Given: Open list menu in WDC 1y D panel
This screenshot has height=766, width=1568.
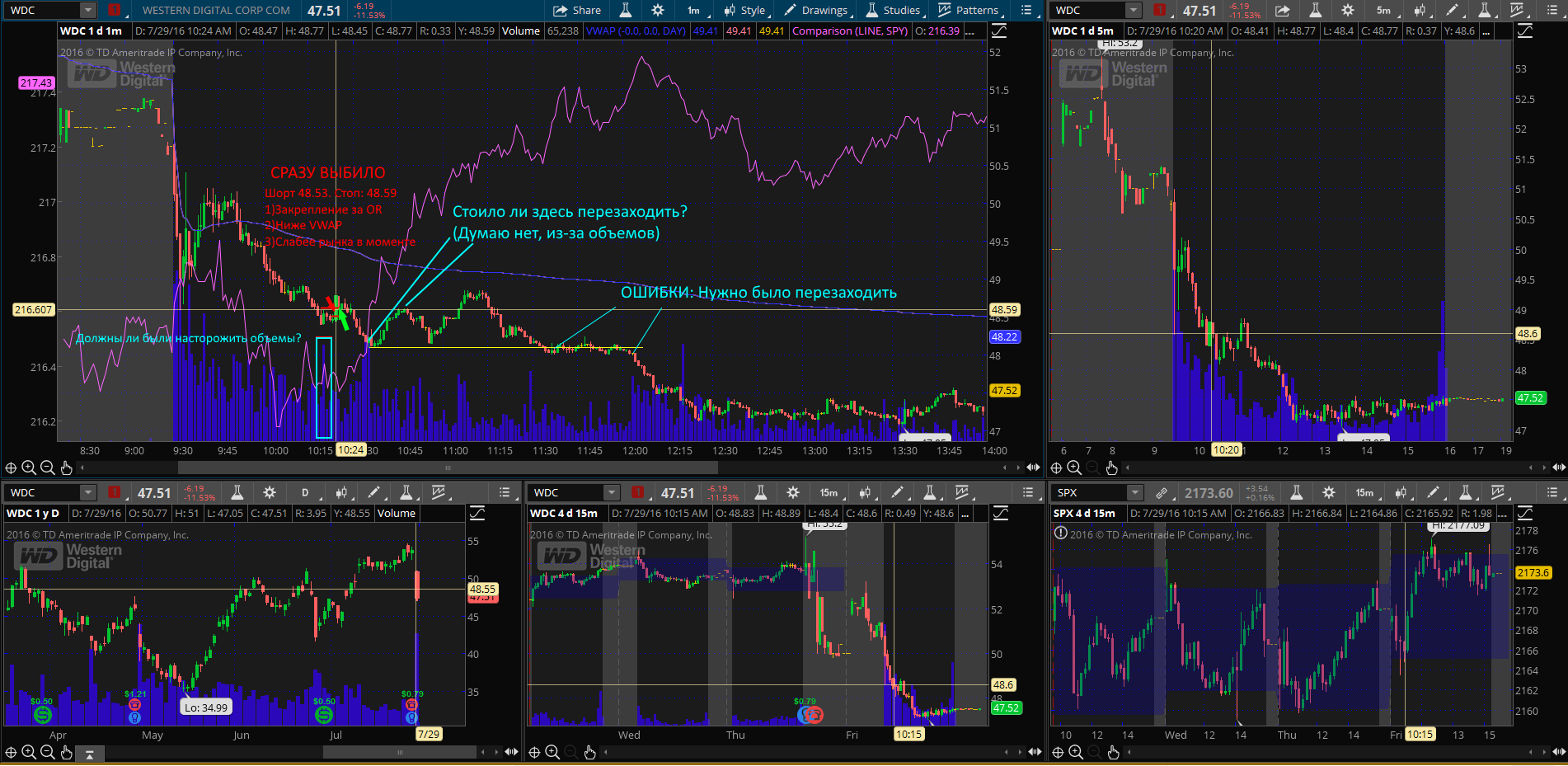Looking at the screenshot, I should tap(505, 492).
